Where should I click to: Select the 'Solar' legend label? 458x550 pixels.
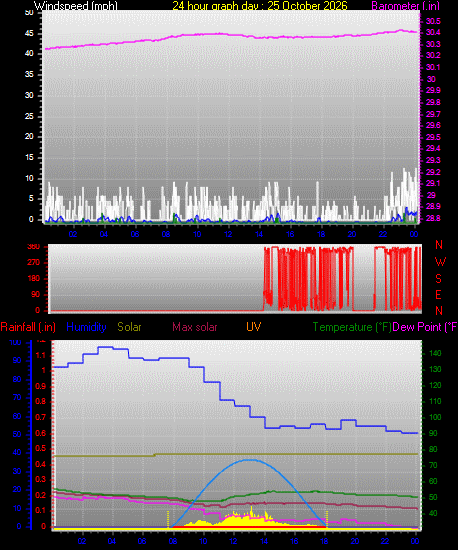tap(129, 327)
